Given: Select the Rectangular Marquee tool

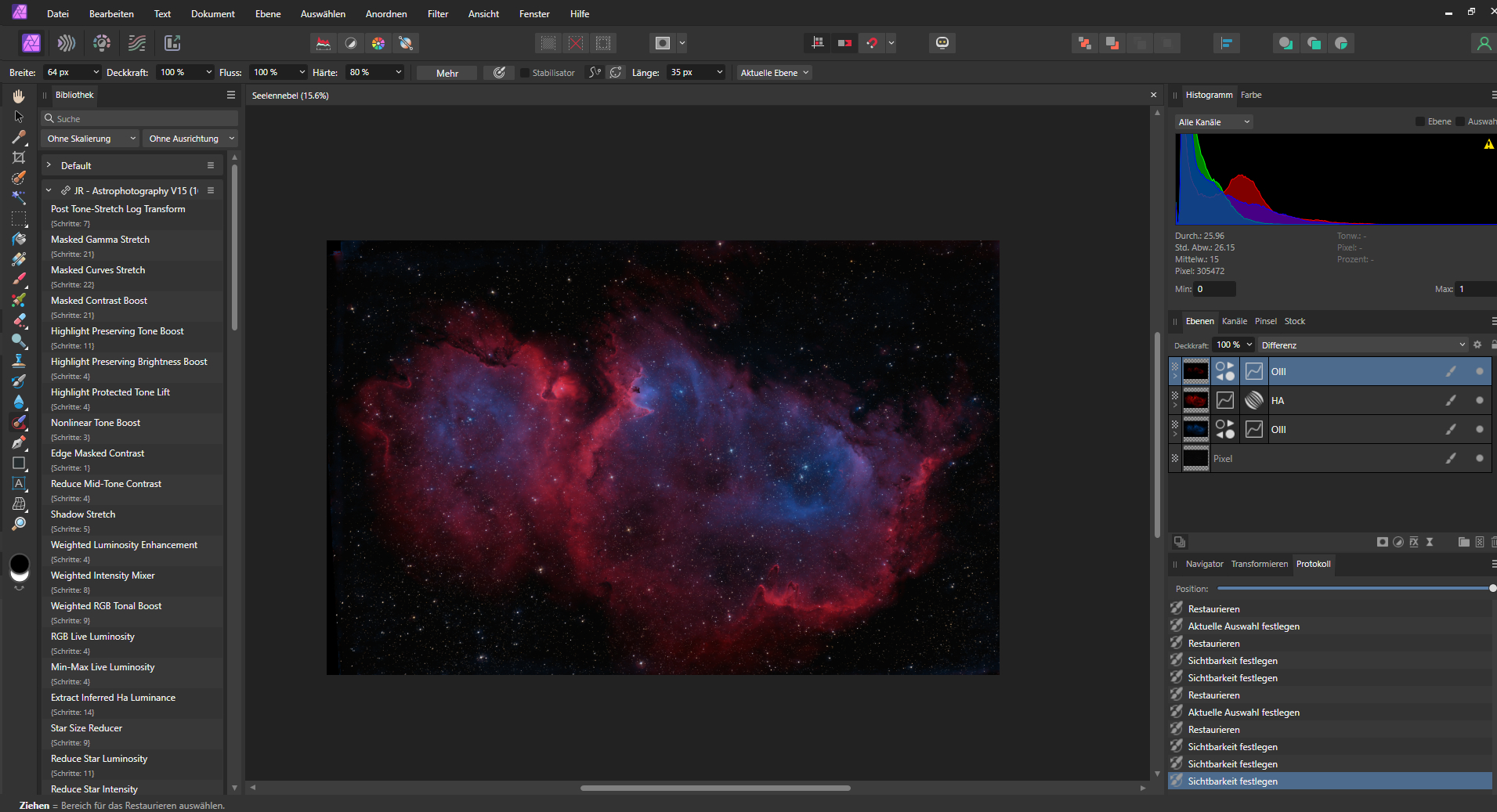Looking at the screenshot, I should tap(19, 218).
